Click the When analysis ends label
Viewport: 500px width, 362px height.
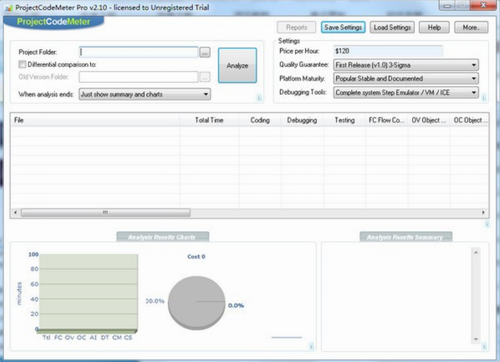pyautogui.click(x=46, y=94)
